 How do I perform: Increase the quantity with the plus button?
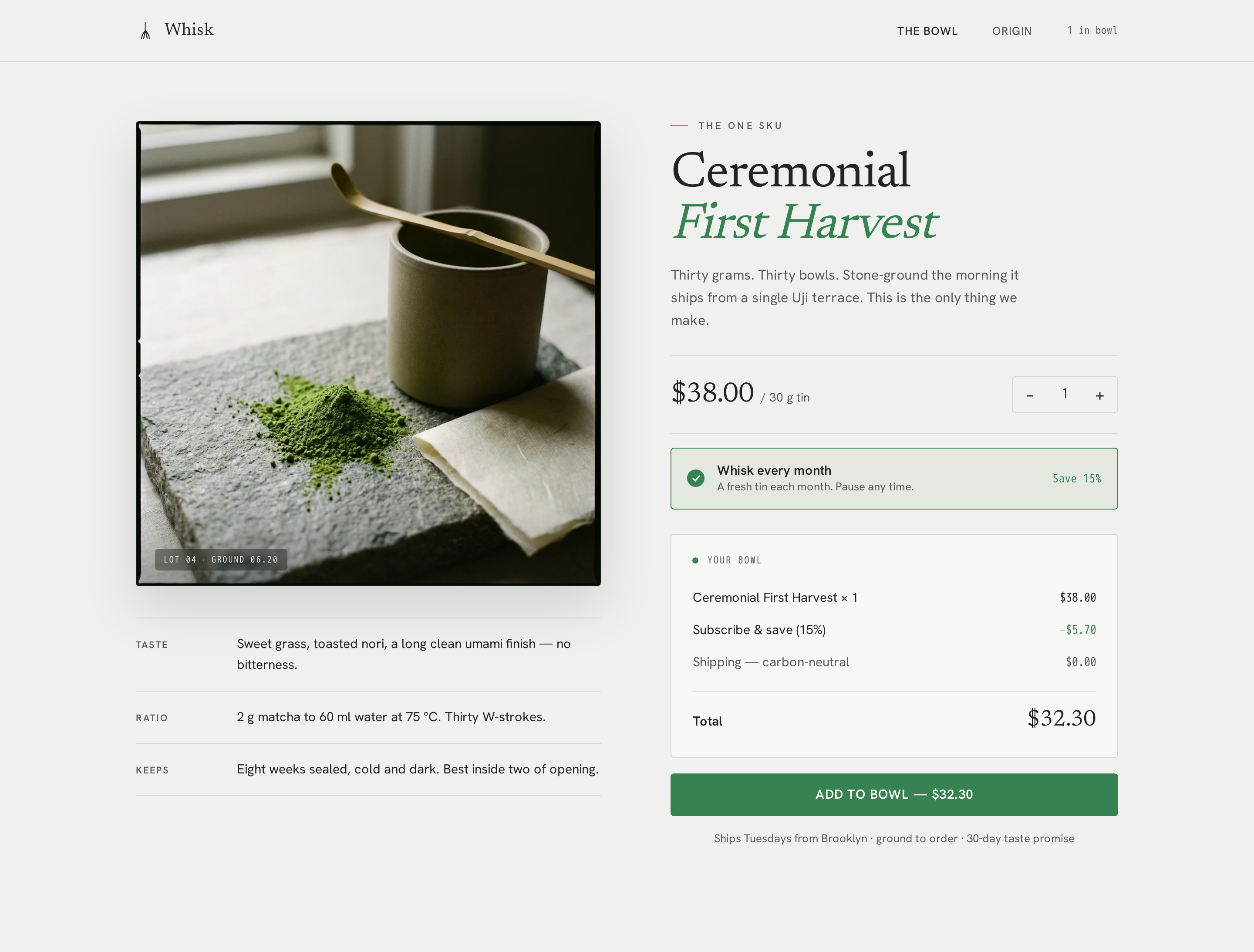point(1099,395)
